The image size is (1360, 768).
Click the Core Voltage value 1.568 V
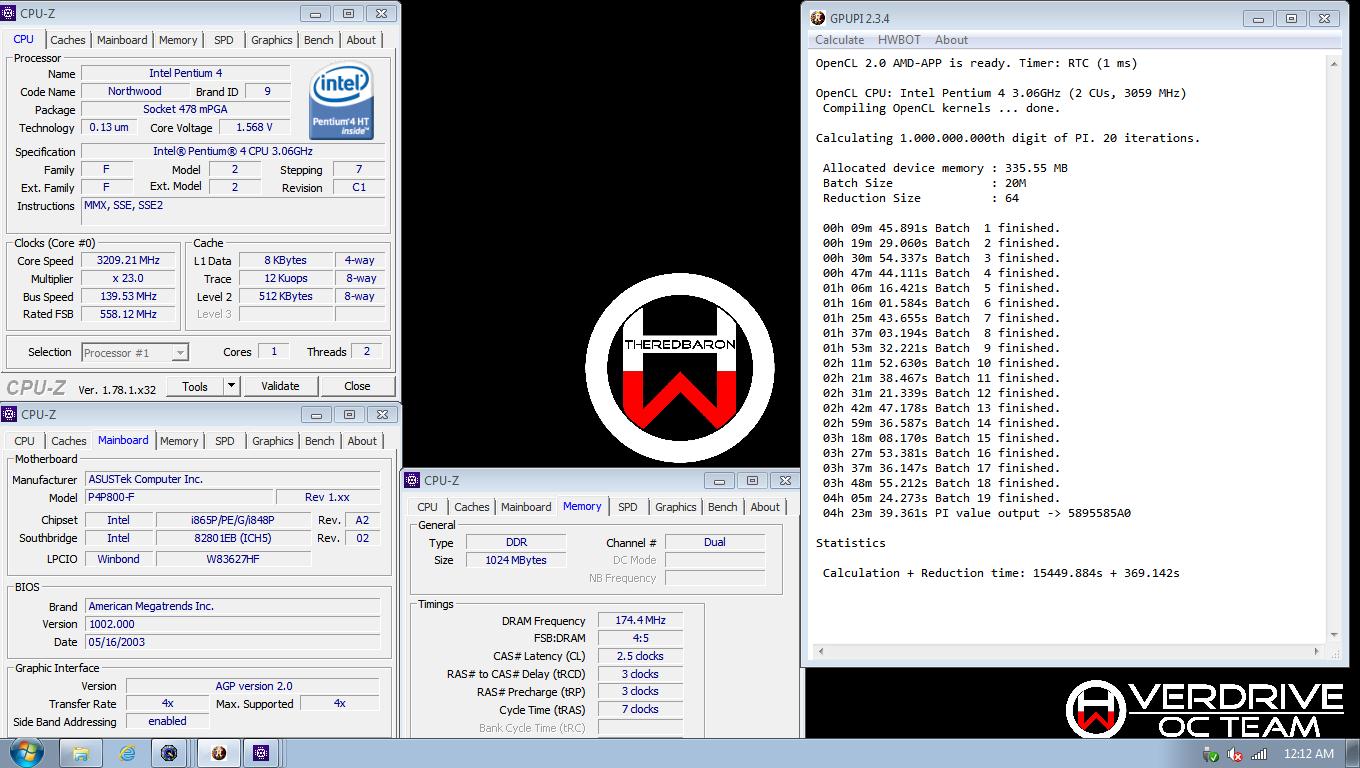(x=255, y=127)
